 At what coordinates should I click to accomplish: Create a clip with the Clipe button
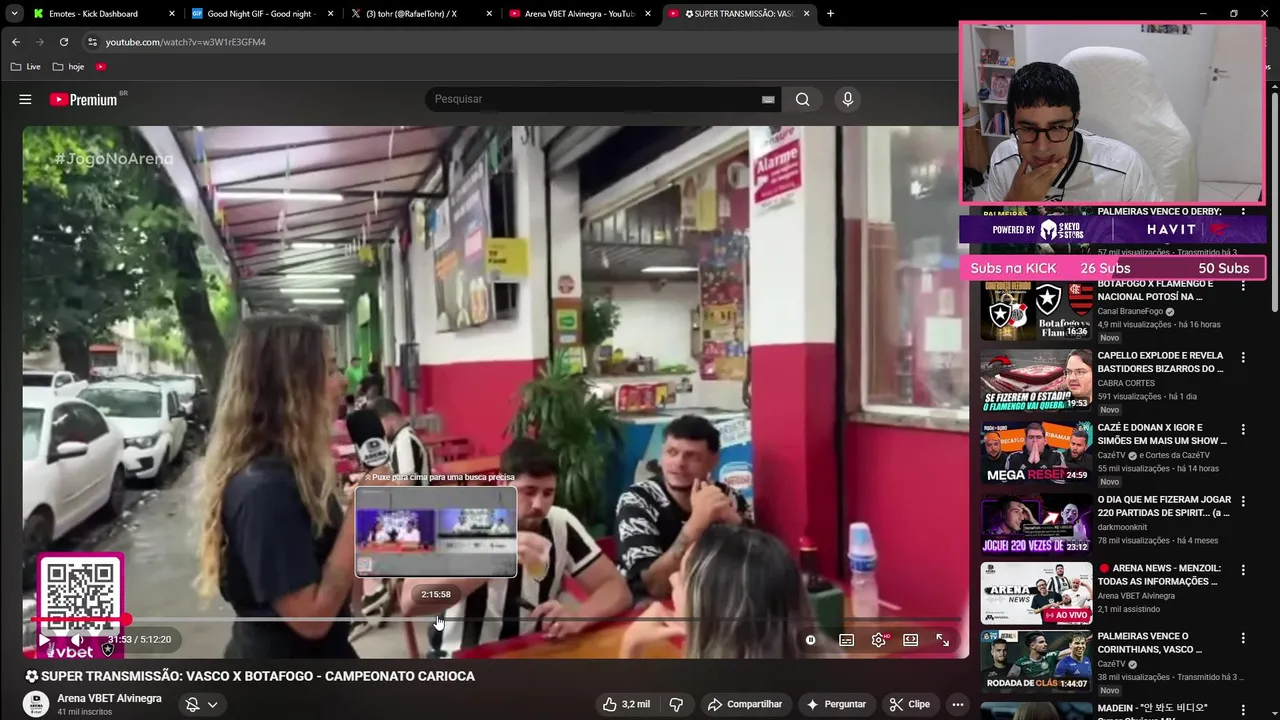(910, 704)
